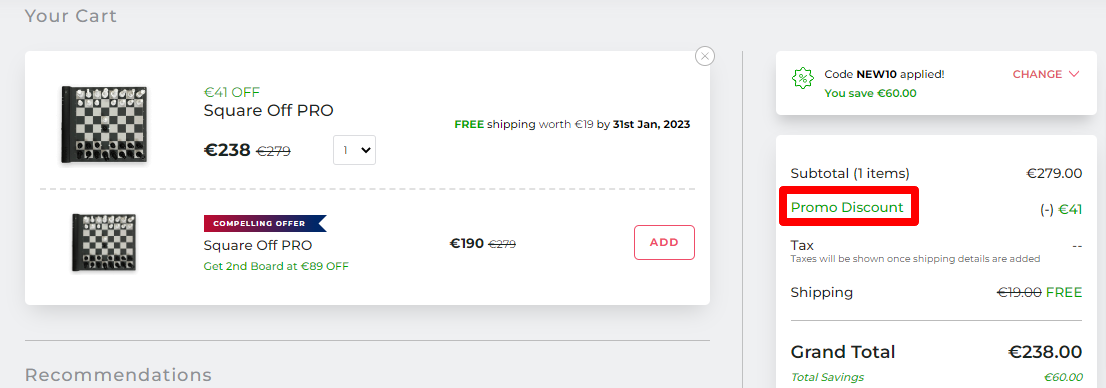Click the Total Savings line
The width and height of the screenshot is (1106, 388).
point(936,377)
